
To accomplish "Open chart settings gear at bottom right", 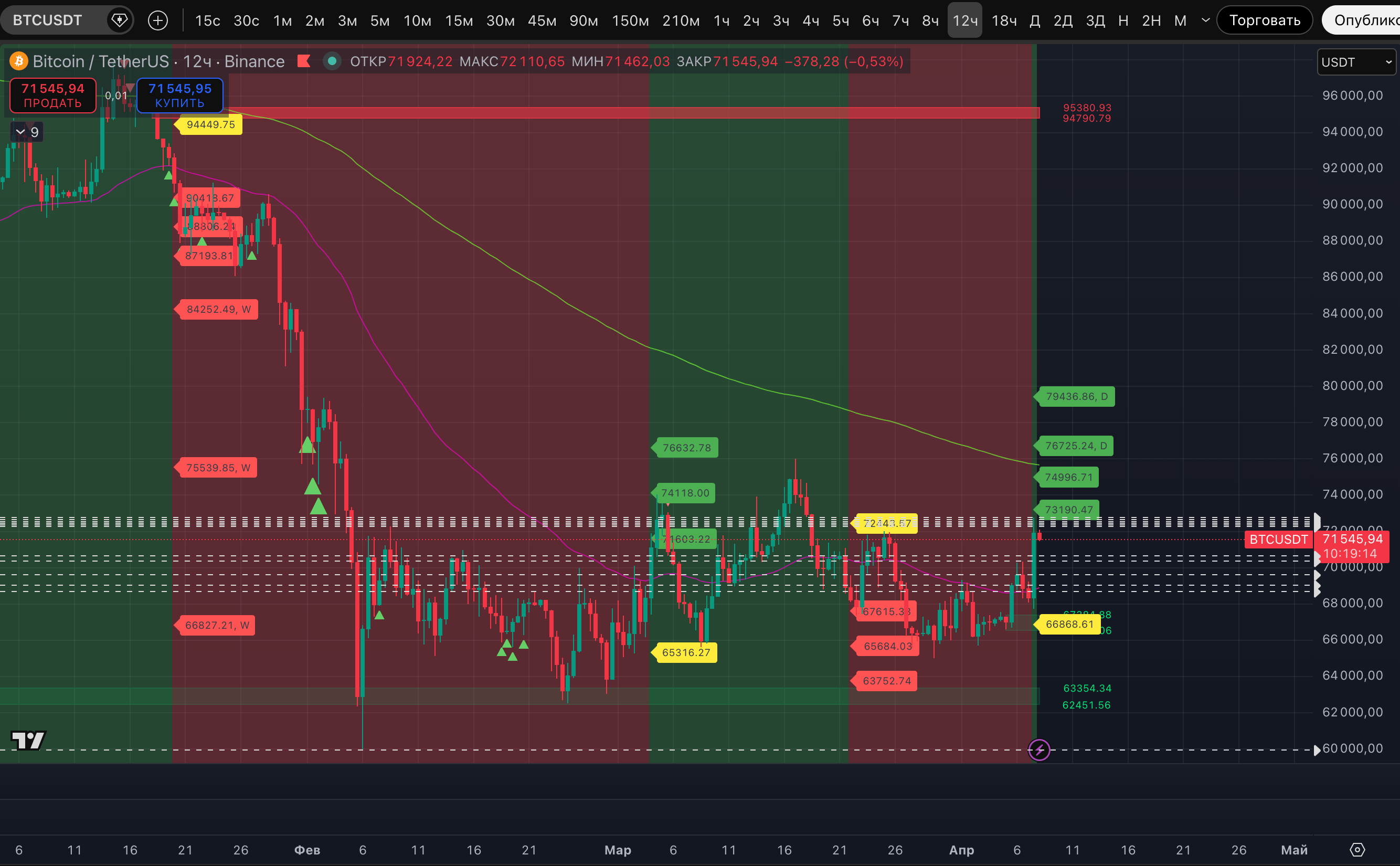I will tap(1357, 850).
